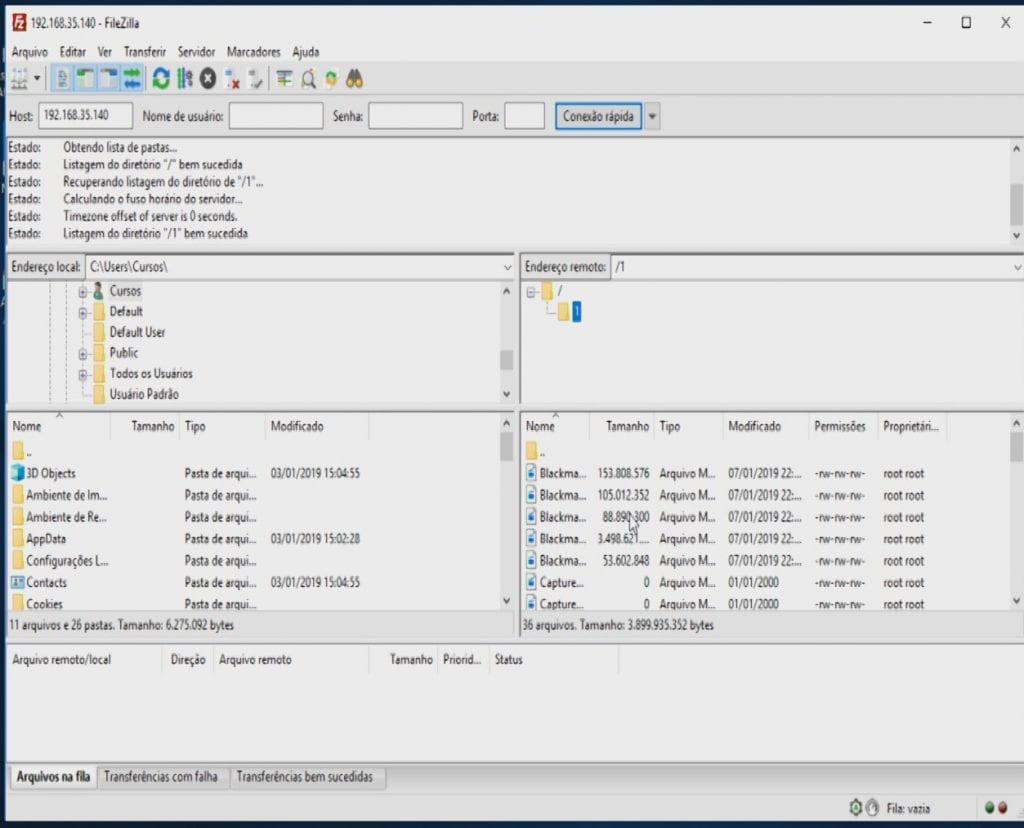The image size is (1024, 828).
Task: Toggle synchronized browsing icon
Action: tap(331, 79)
